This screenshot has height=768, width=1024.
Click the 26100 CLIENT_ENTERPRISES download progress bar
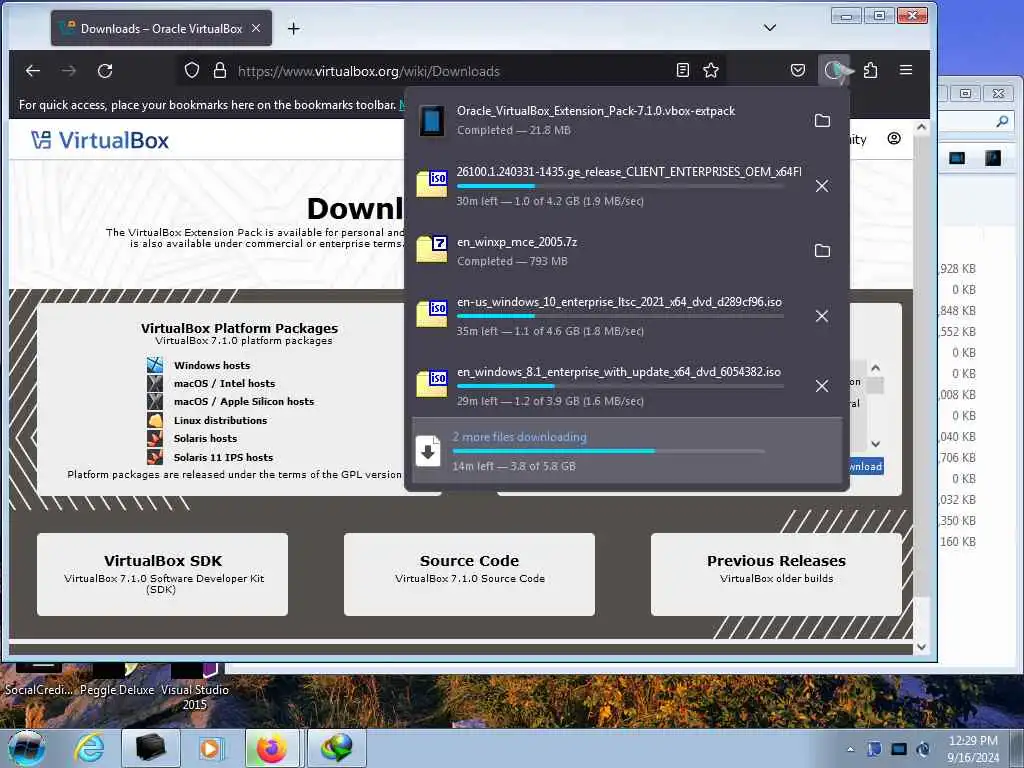tap(620, 186)
